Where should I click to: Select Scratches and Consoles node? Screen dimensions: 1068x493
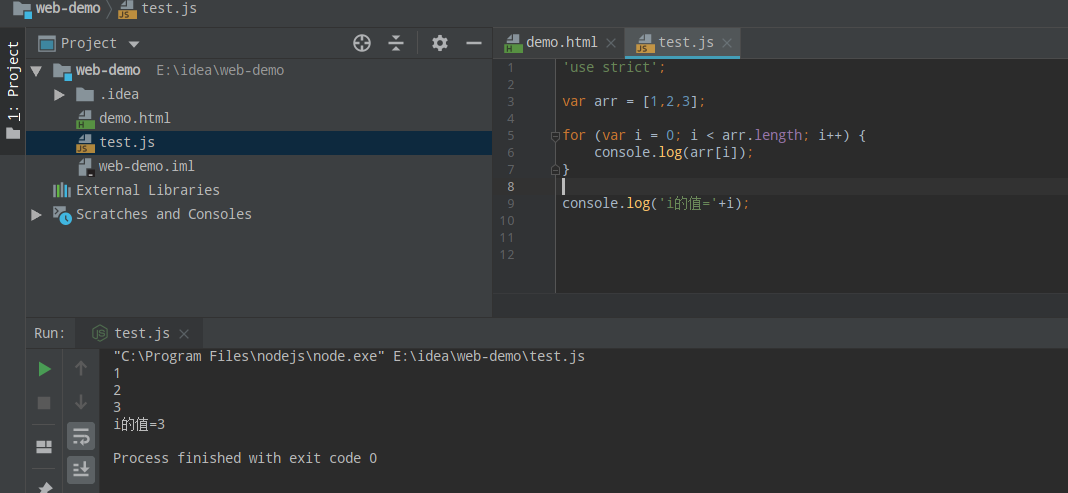(x=163, y=214)
